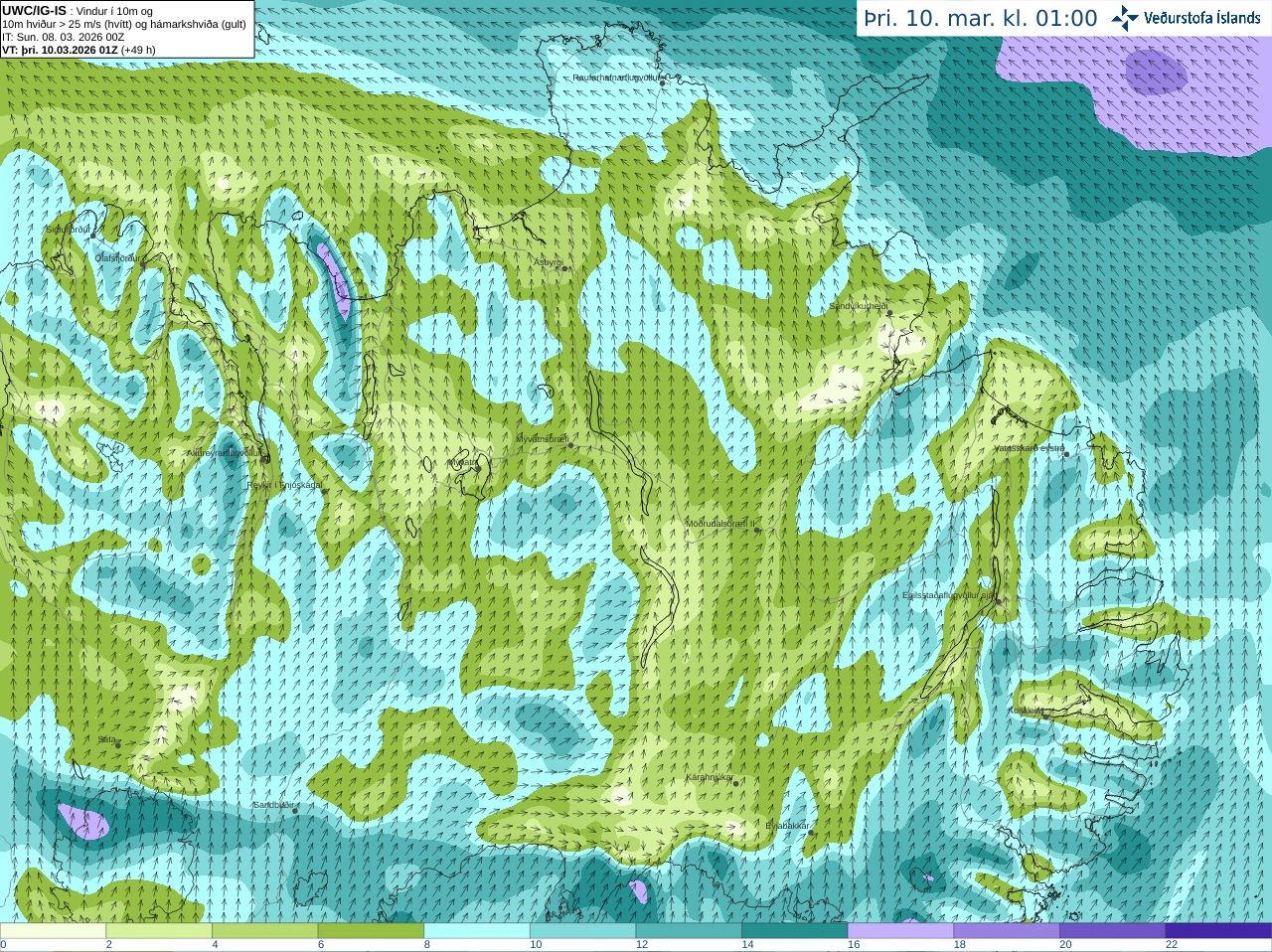Image resolution: width=1272 pixels, height=952 pixels.
Task: Select the Ásbyrgi station label
Action: tap(548, 262)
